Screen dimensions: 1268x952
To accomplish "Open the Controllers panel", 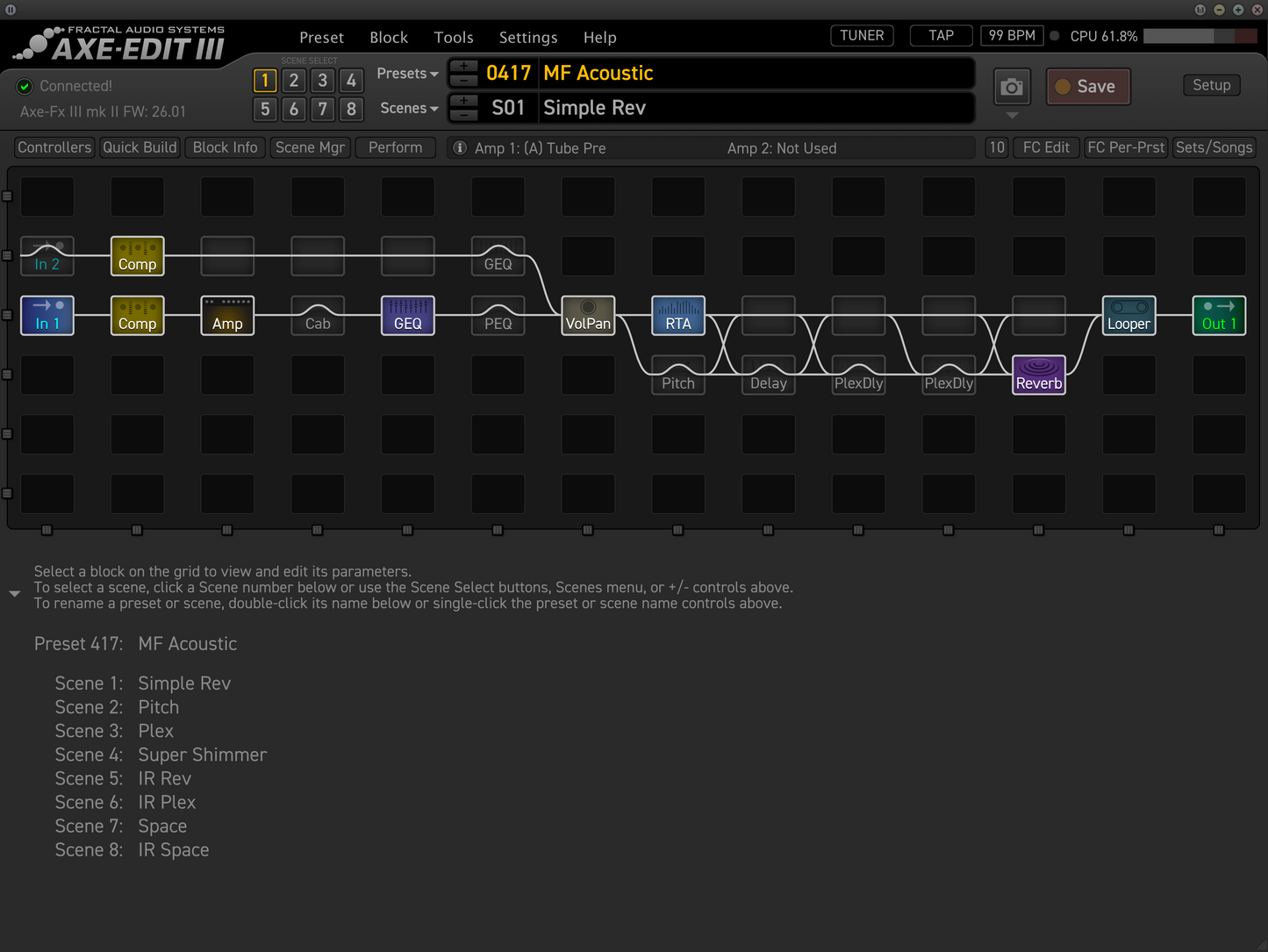I will click(x=54, y=147).
